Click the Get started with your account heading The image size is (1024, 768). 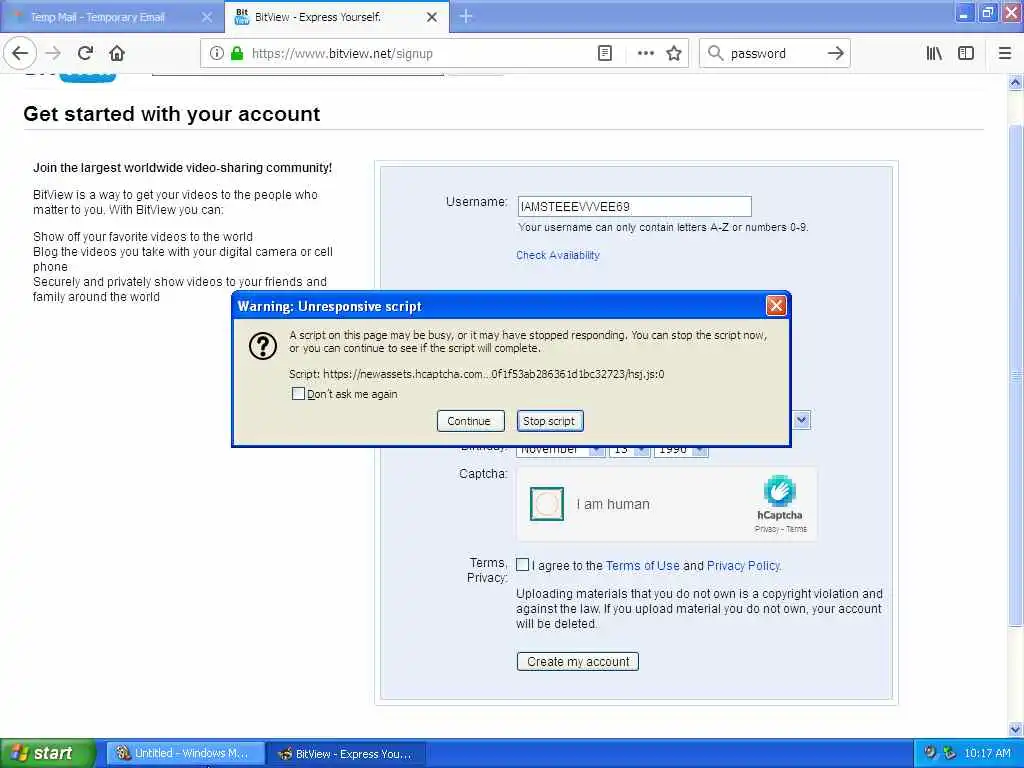point(172,114)
